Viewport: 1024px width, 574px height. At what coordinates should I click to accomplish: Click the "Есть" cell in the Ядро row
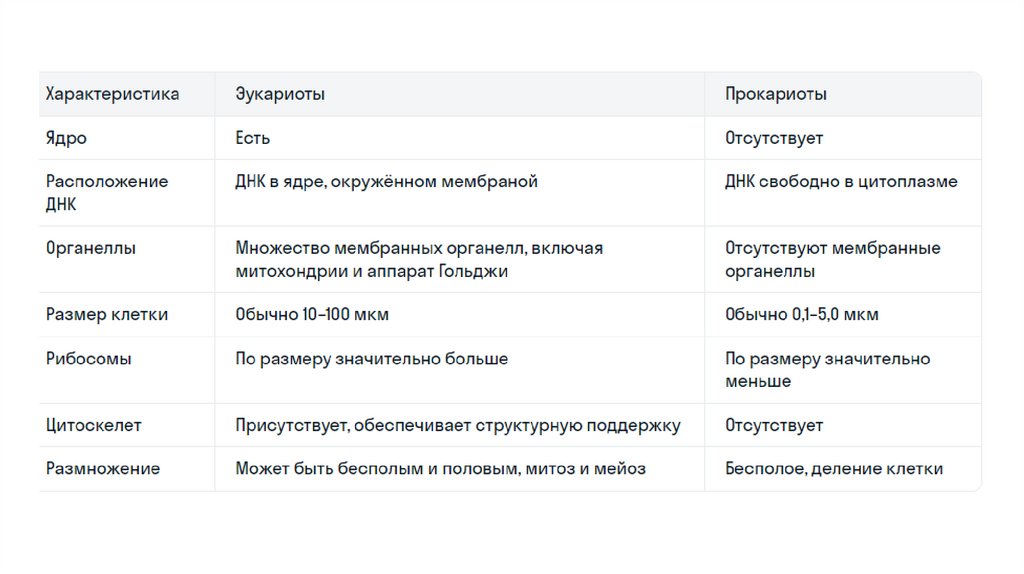pyautogui.click(x=253, y=138)
